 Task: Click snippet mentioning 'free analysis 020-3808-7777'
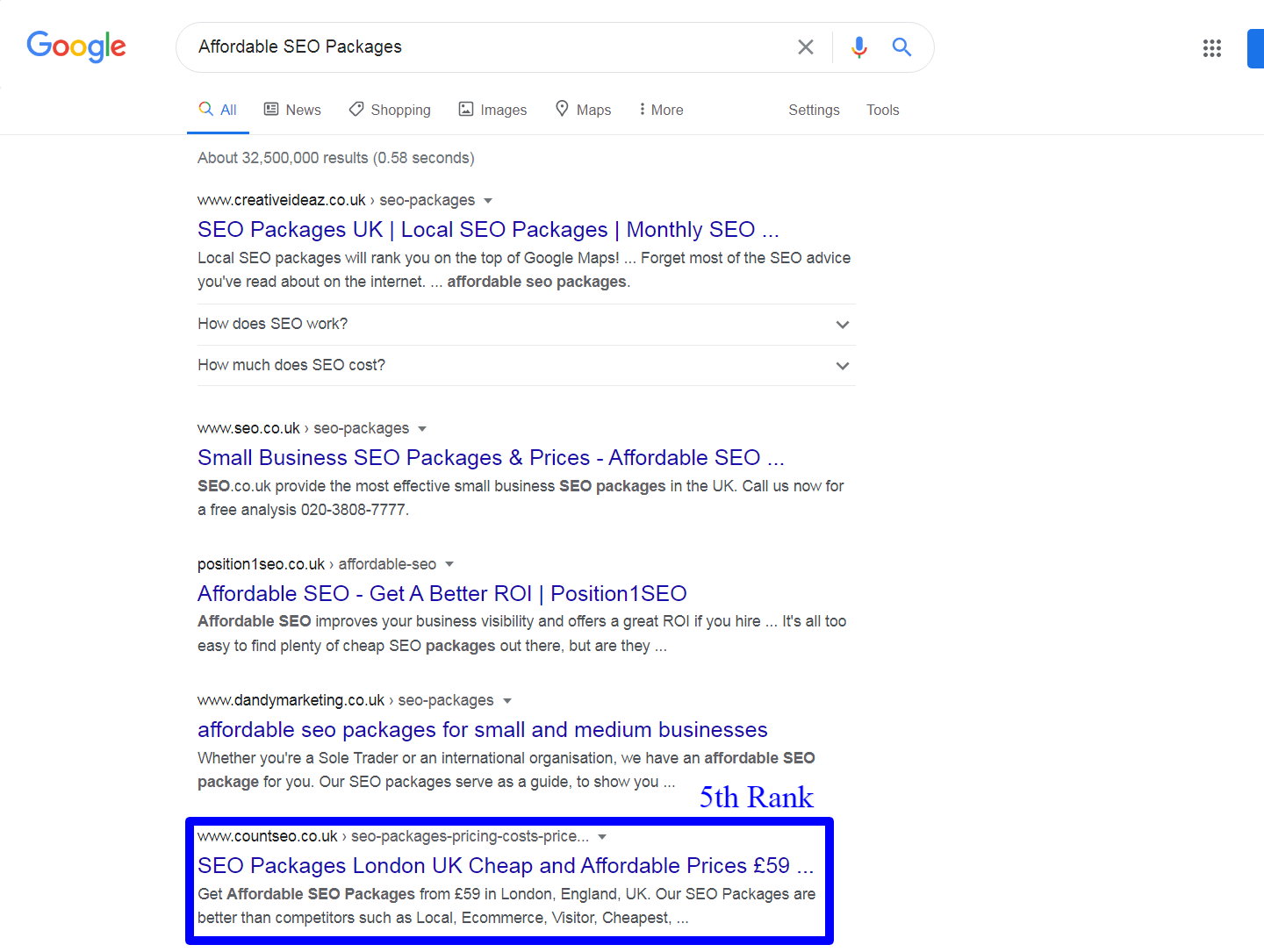tap(521, 497)
